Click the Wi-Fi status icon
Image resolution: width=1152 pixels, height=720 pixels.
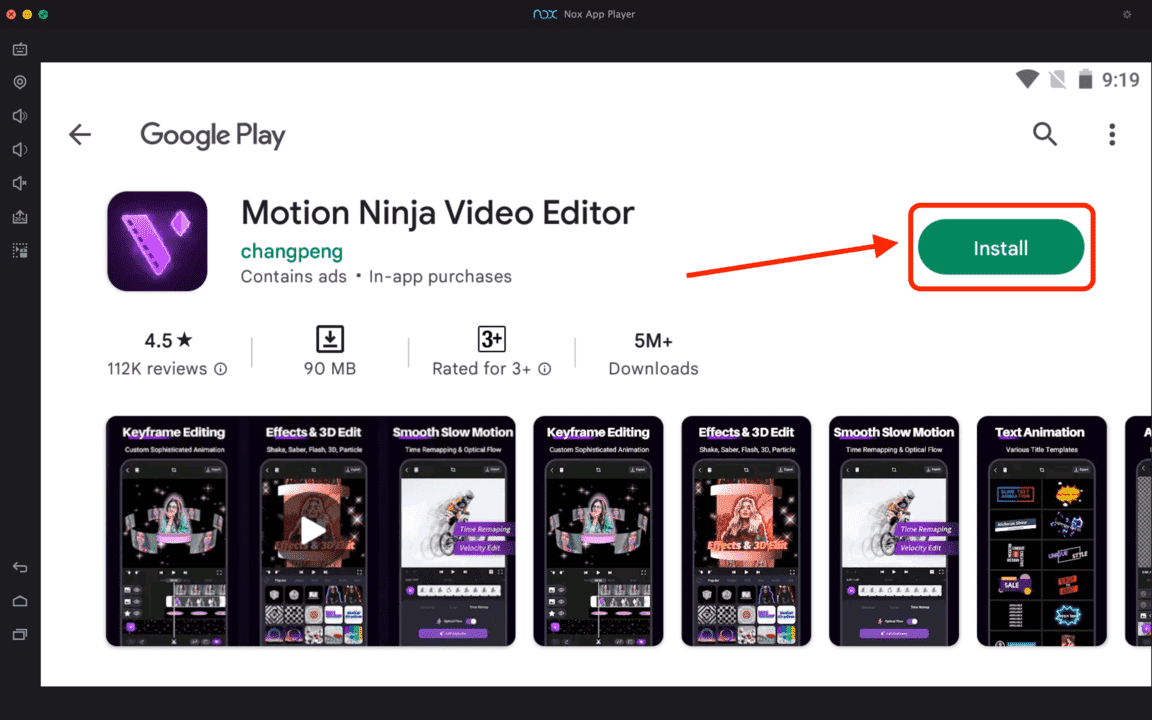pyautogui.click(x=1027, y=79)
